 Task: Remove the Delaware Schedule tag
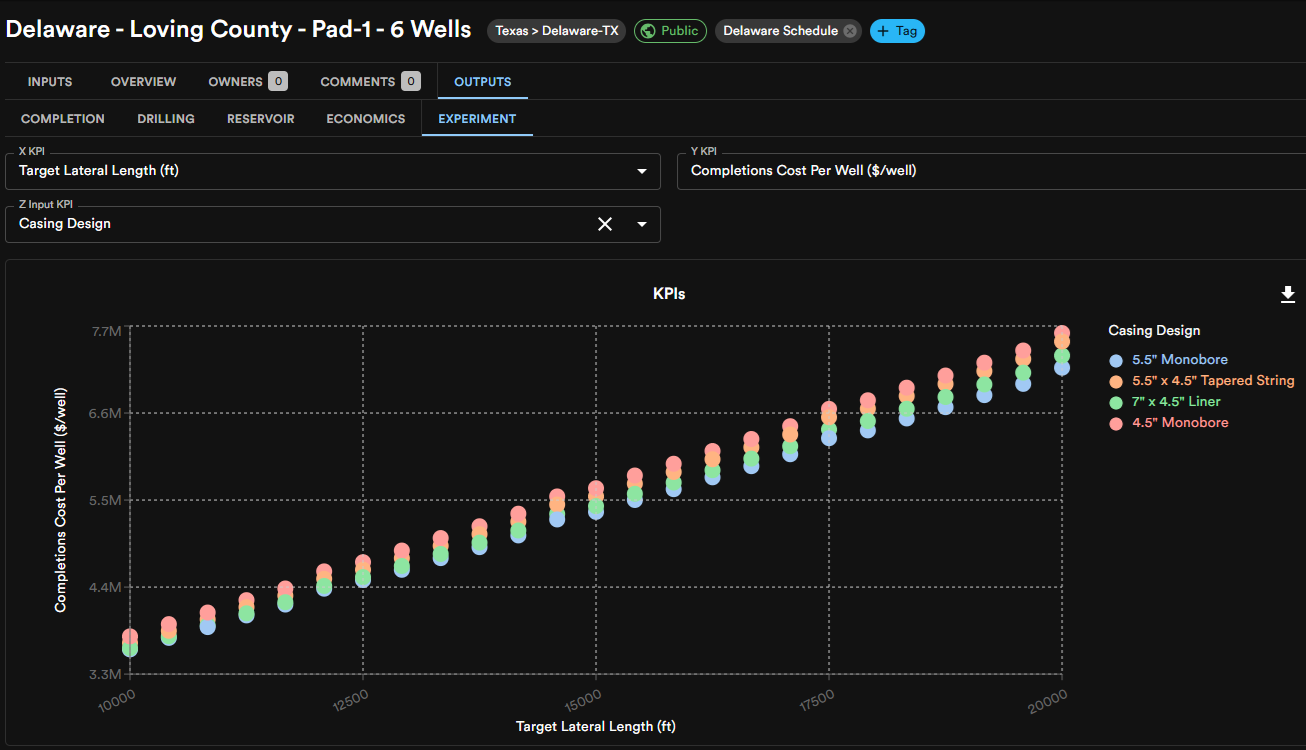tap(850, 31)
